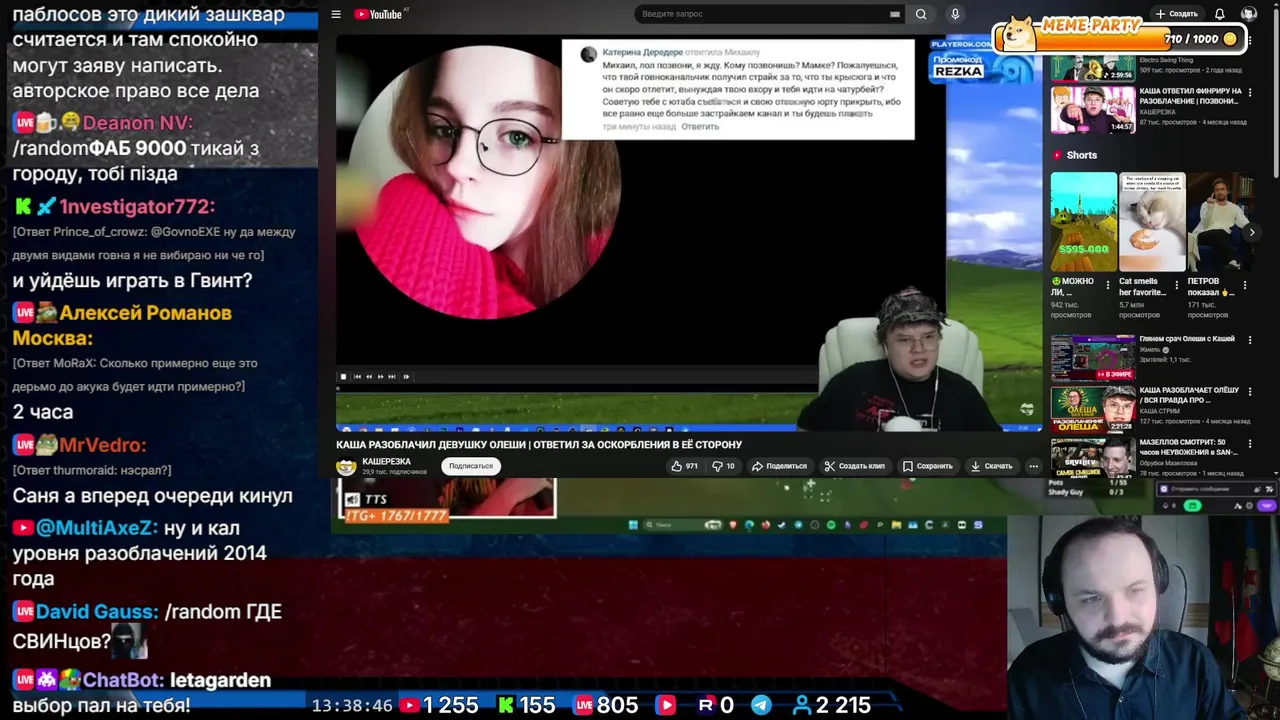Click MrVedro username in chat
Viewport: 1280px width, 720px height.
102,445
